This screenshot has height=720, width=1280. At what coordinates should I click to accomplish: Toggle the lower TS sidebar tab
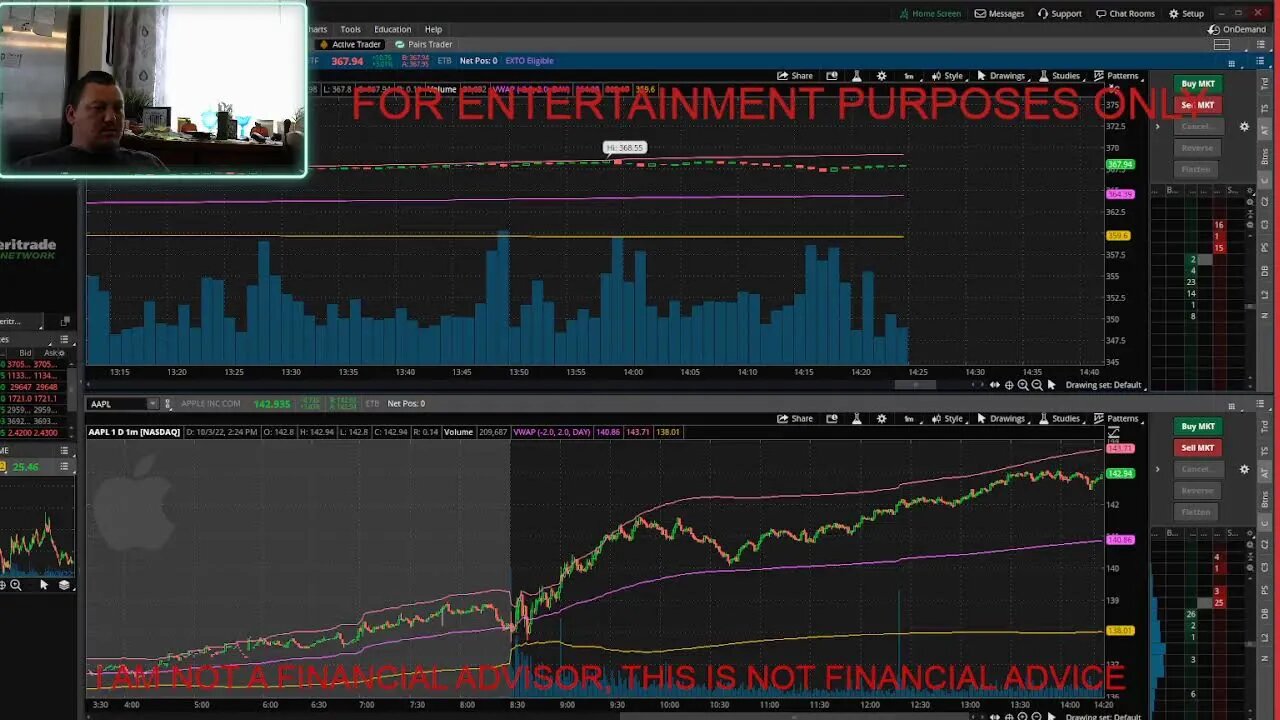1265,451
